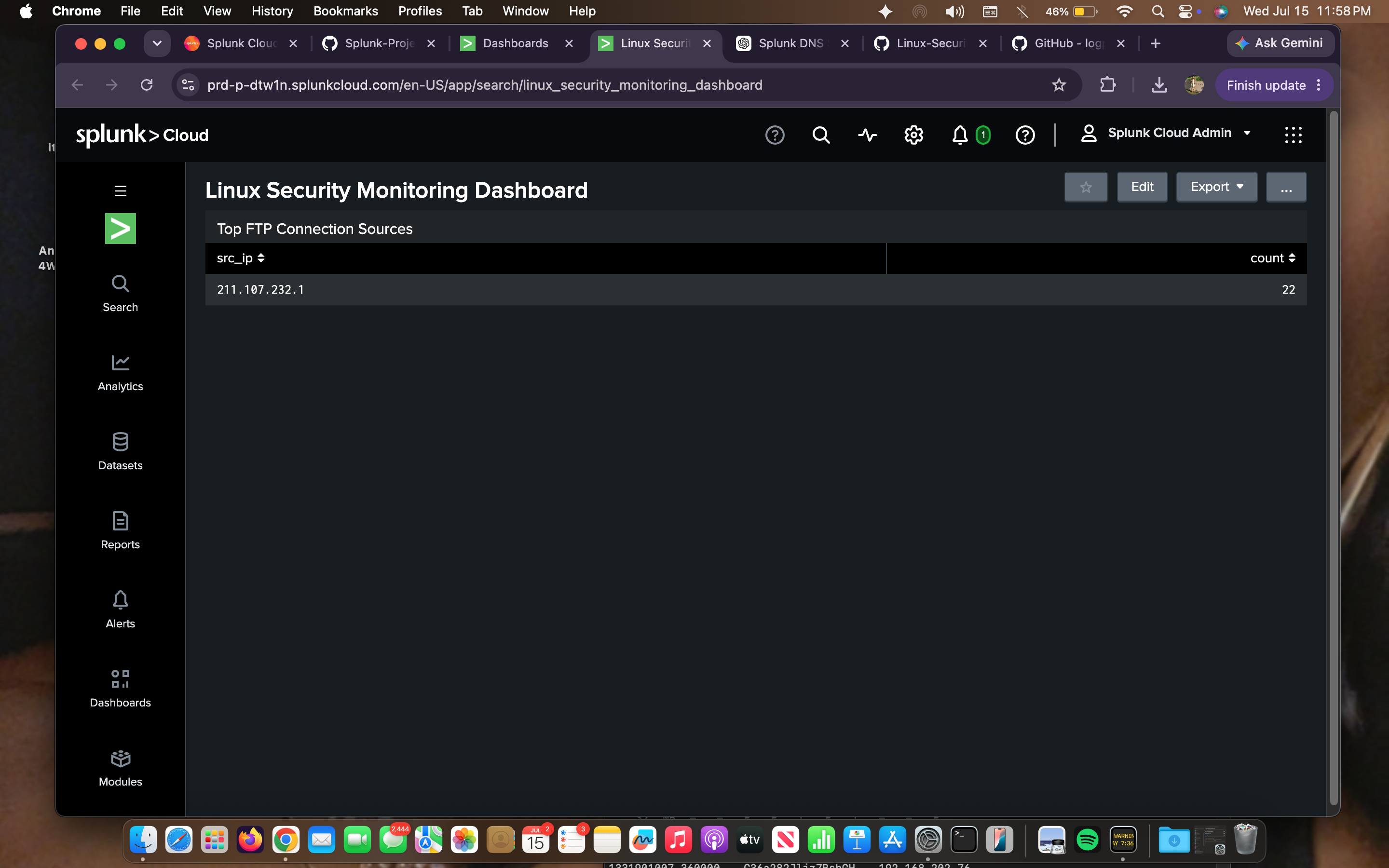Open Splunk settings gear
Image resolution: width=1389 pixels, height=868 pixels.
[x=913, y=135]
